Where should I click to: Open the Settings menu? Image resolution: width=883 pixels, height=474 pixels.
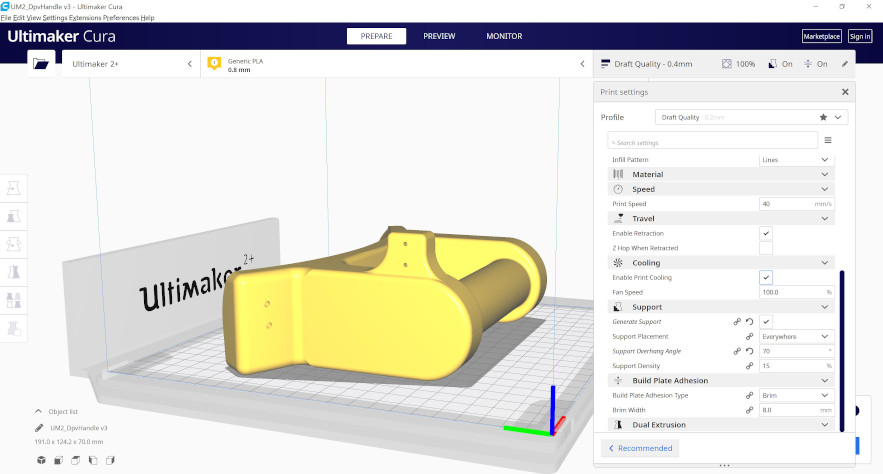coord(55,18)
